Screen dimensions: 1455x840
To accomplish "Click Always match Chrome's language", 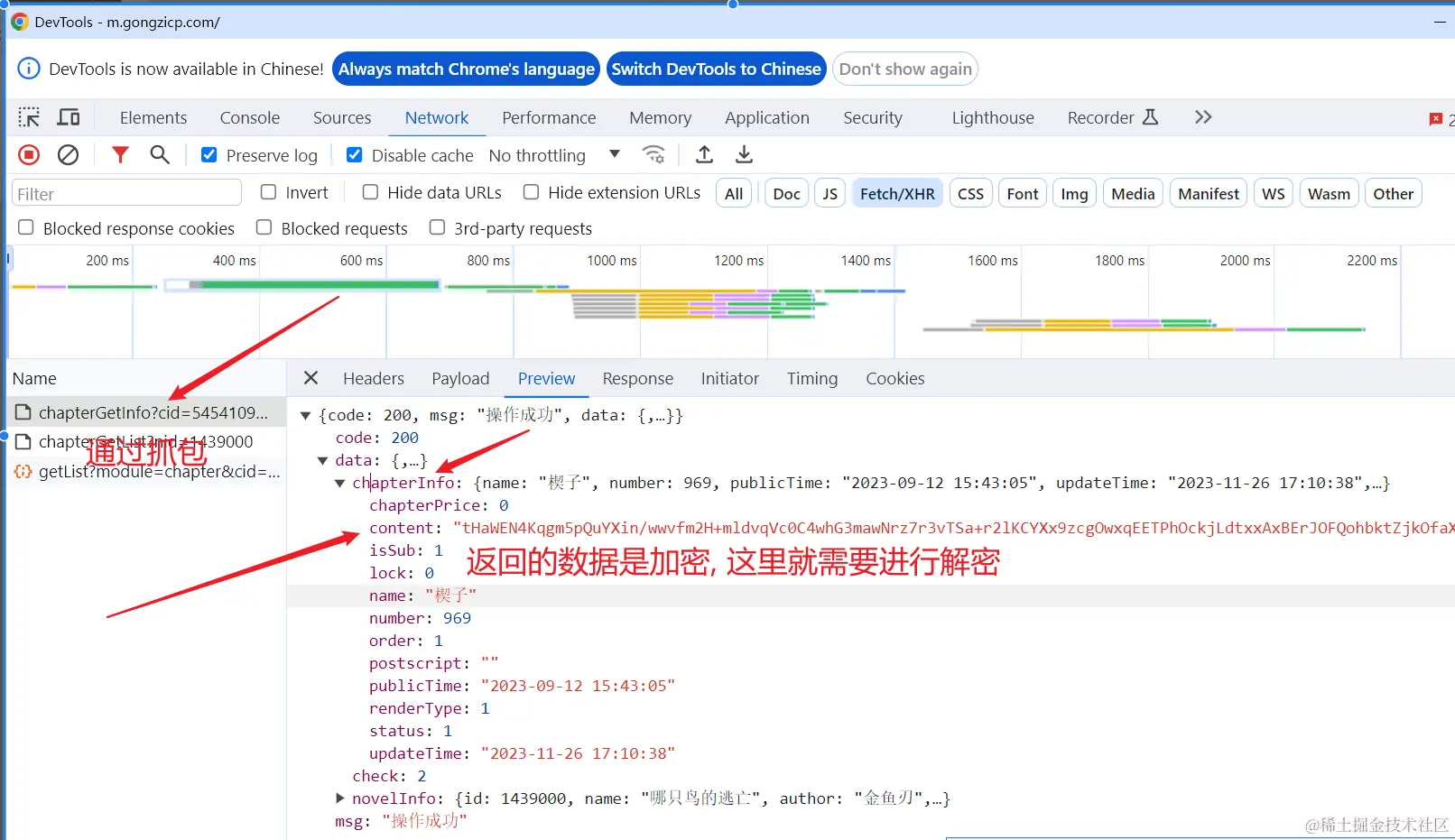I will click(466, 69).
